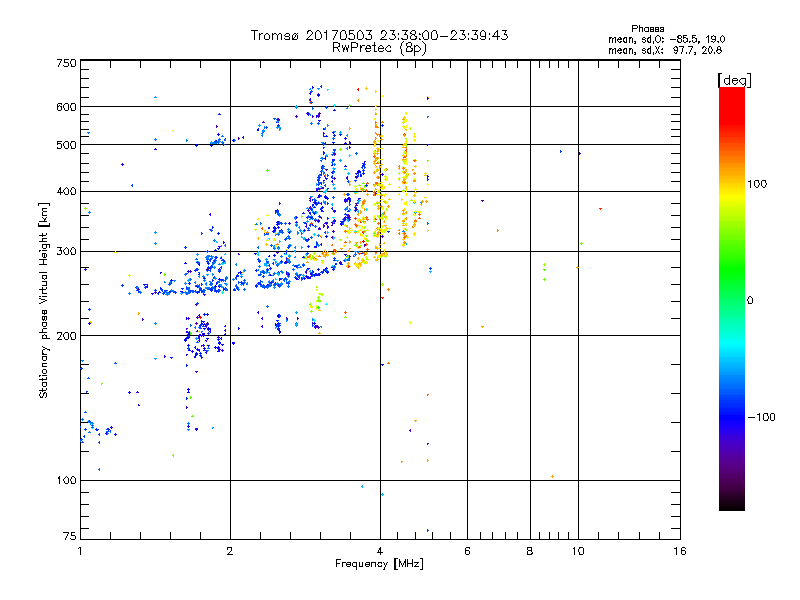The width and height of the screenshot is (800, 600).
Task: Click the Phases header in the statistics block
Action: (648, 28)
